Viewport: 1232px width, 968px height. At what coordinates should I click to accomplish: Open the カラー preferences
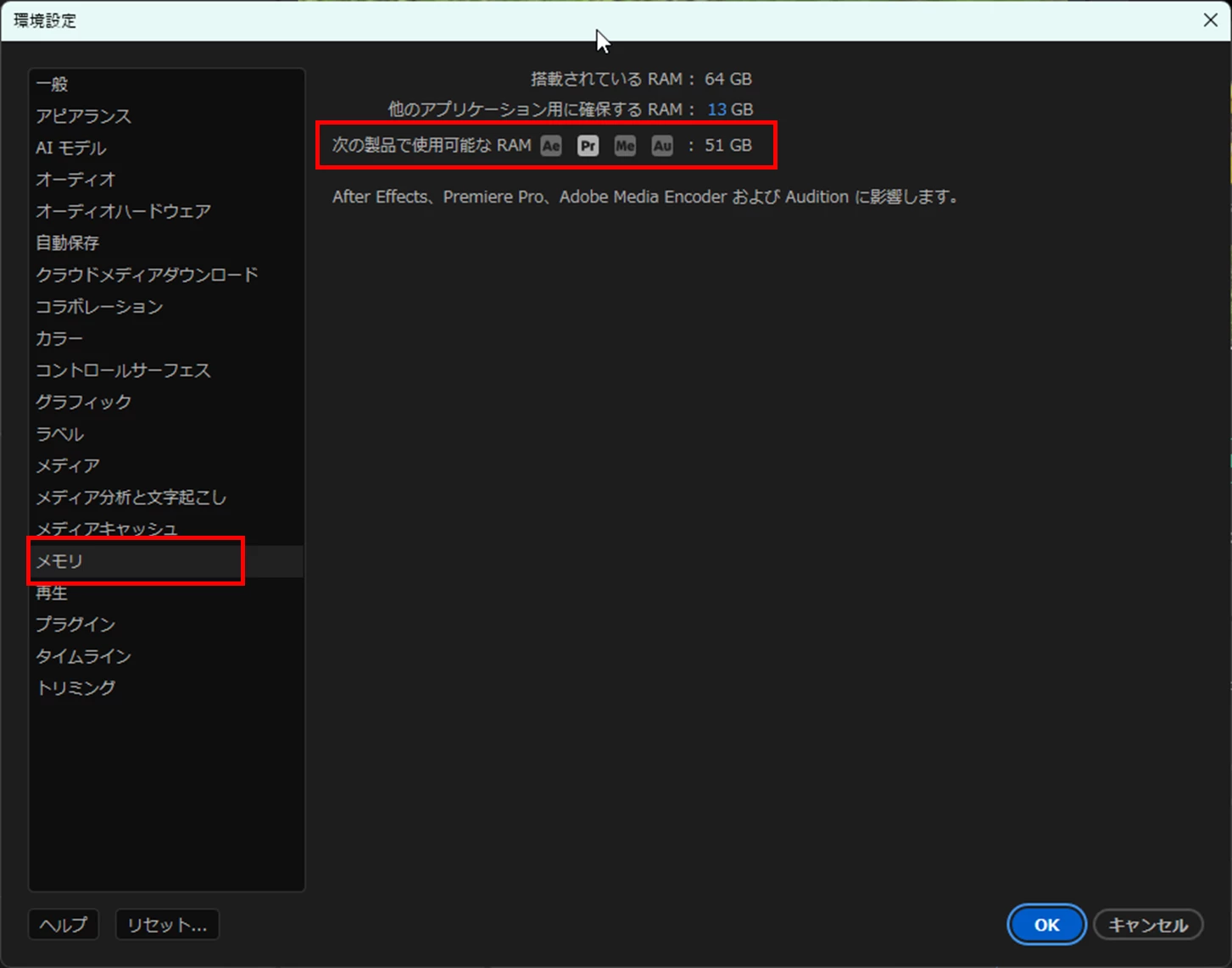166,338
